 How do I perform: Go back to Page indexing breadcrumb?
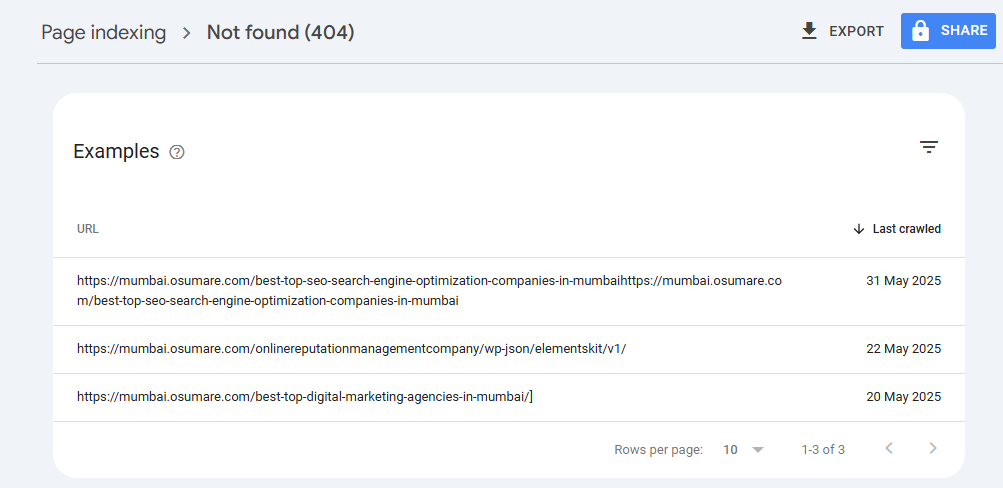pyautogui.click(x=104, y=32)
